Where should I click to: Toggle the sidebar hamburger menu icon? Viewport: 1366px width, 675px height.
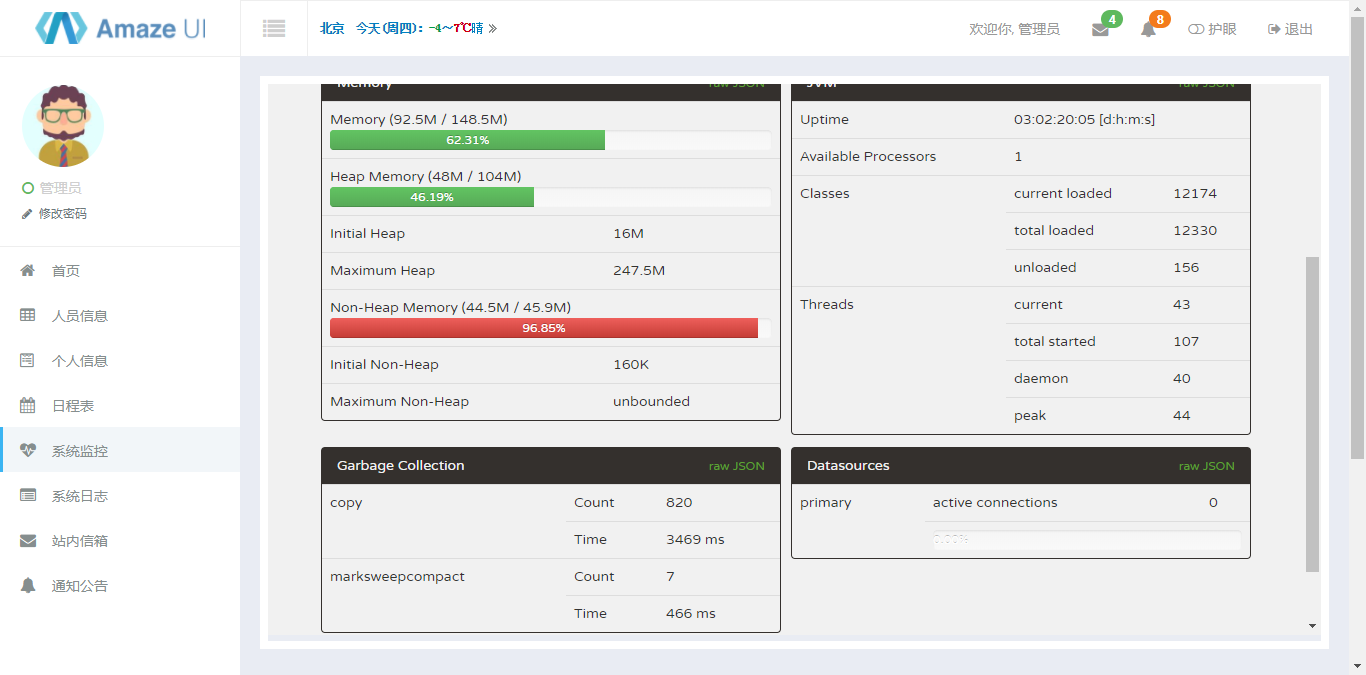[x=274, y=29]
